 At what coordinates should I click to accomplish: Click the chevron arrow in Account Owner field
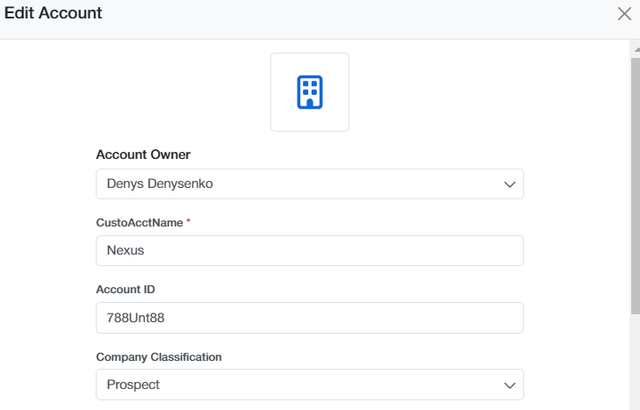tap(509, 184)
